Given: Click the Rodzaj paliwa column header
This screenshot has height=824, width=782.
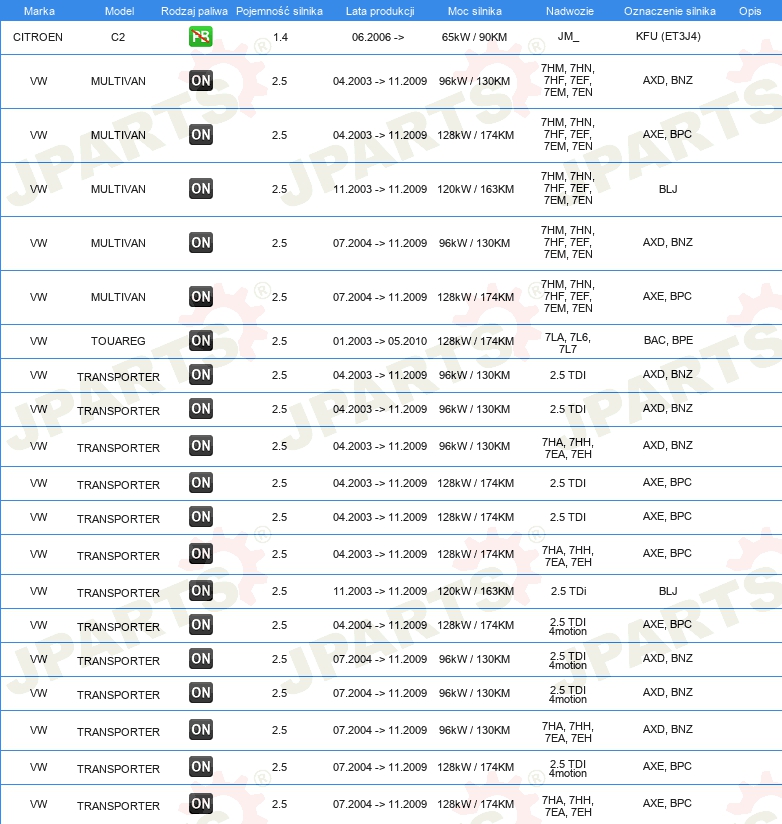Looking at the screenshot, I should point(194,11).
